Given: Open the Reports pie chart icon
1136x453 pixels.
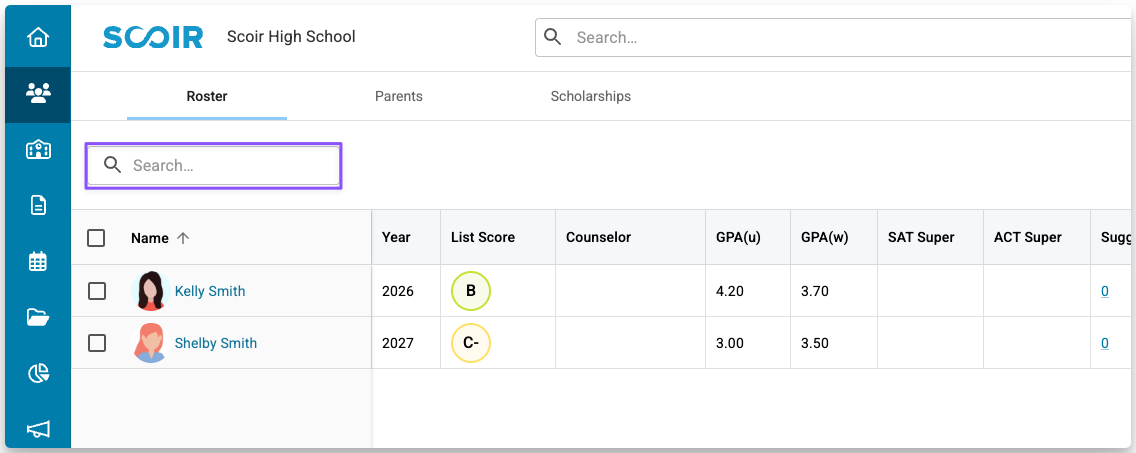Looking at the screenshot, I should coord(38,374).
